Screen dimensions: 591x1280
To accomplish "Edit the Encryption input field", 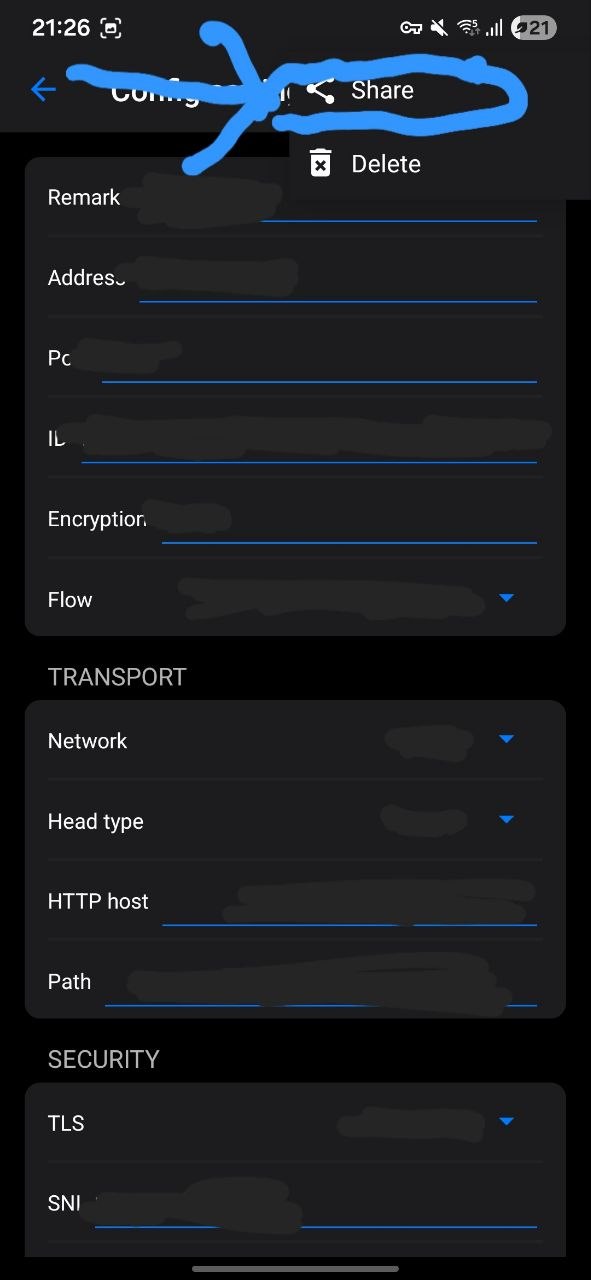I will click(x=349, y=521).
